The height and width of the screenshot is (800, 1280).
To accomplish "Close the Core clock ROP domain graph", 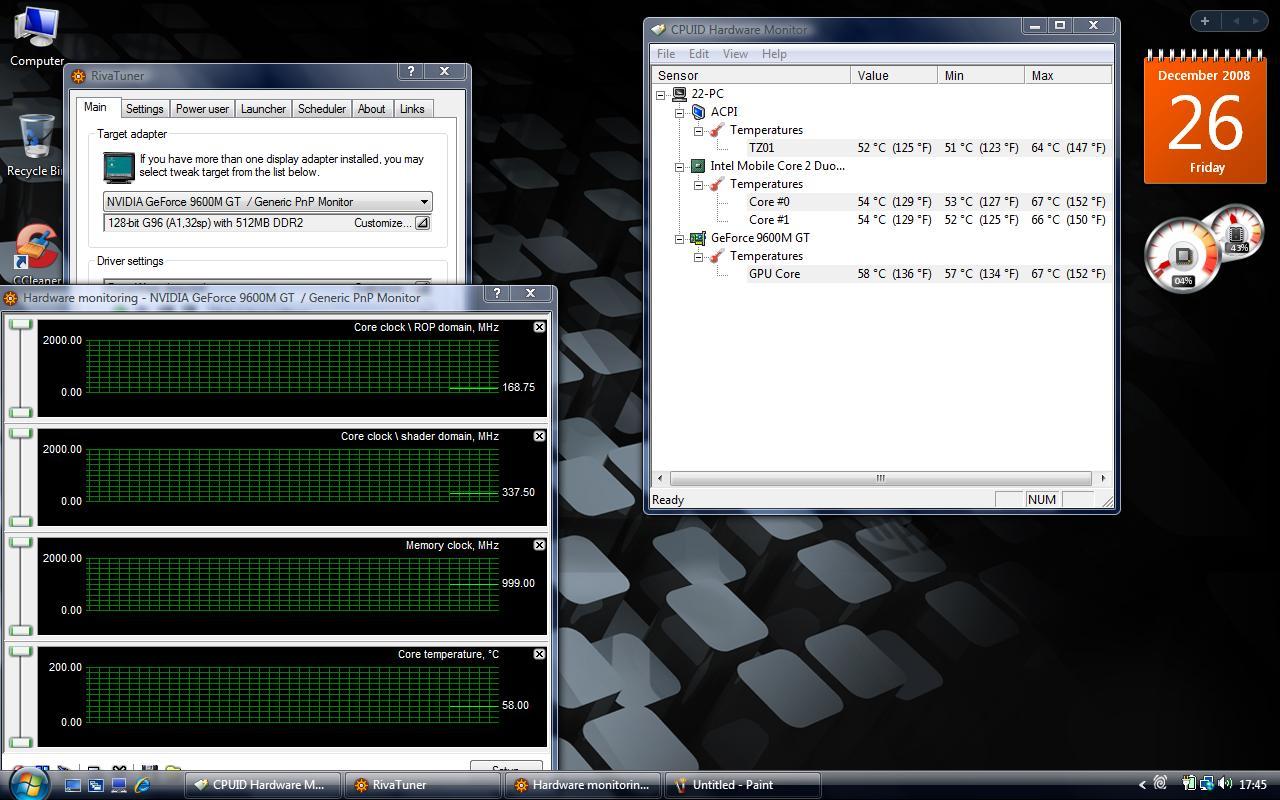I will (539, 327).
